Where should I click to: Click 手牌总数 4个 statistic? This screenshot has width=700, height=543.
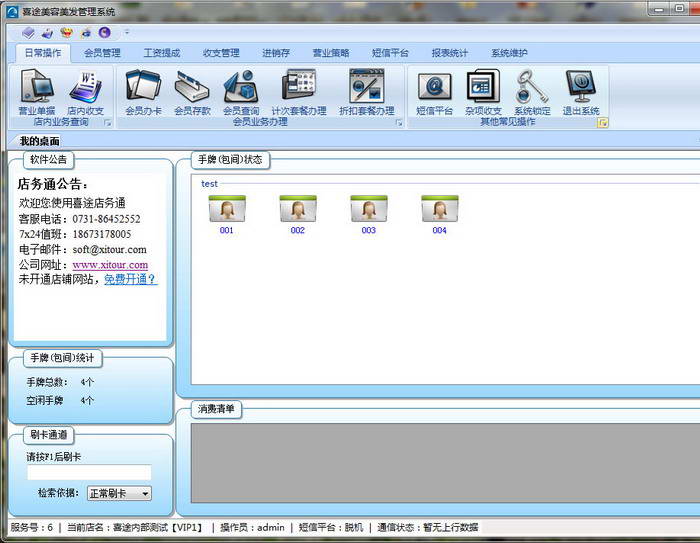tap(60, 382)
